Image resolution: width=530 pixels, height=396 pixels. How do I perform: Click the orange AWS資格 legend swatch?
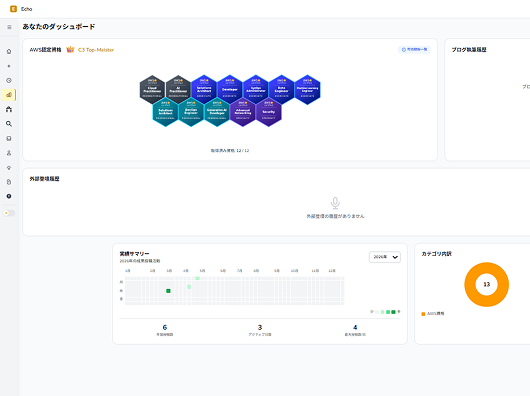423,314
